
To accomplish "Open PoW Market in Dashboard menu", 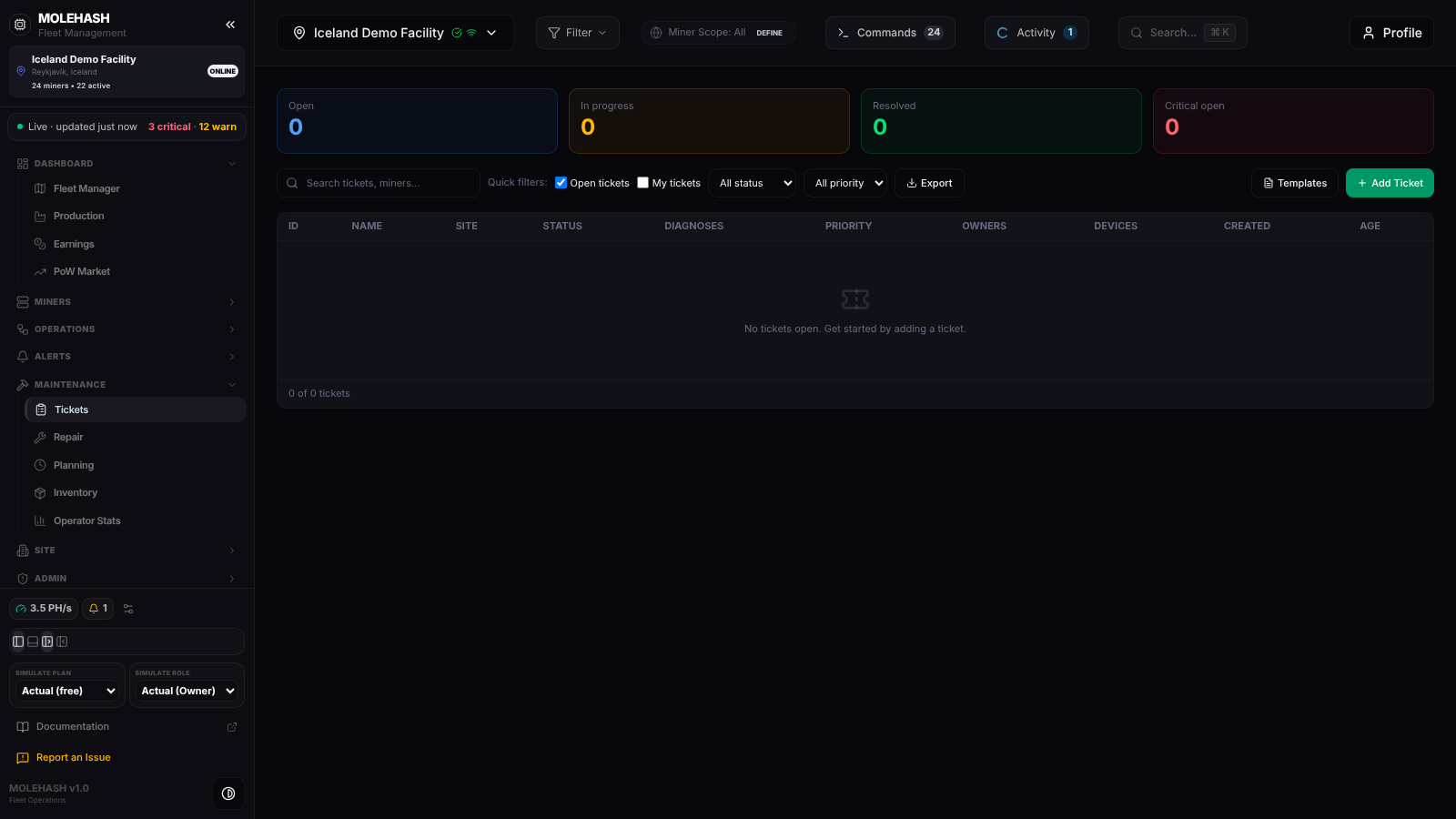I will coord(136,272).
